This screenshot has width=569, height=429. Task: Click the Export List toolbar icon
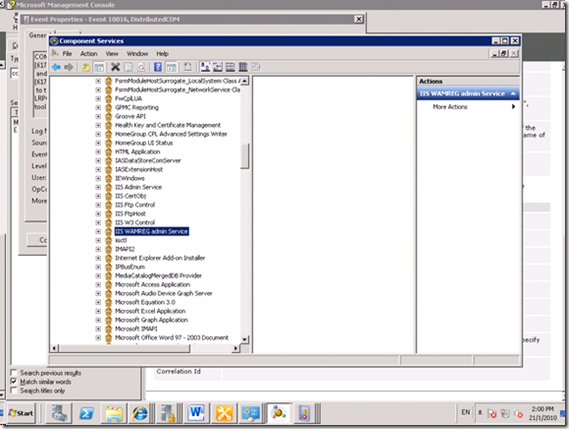point(188,67)
